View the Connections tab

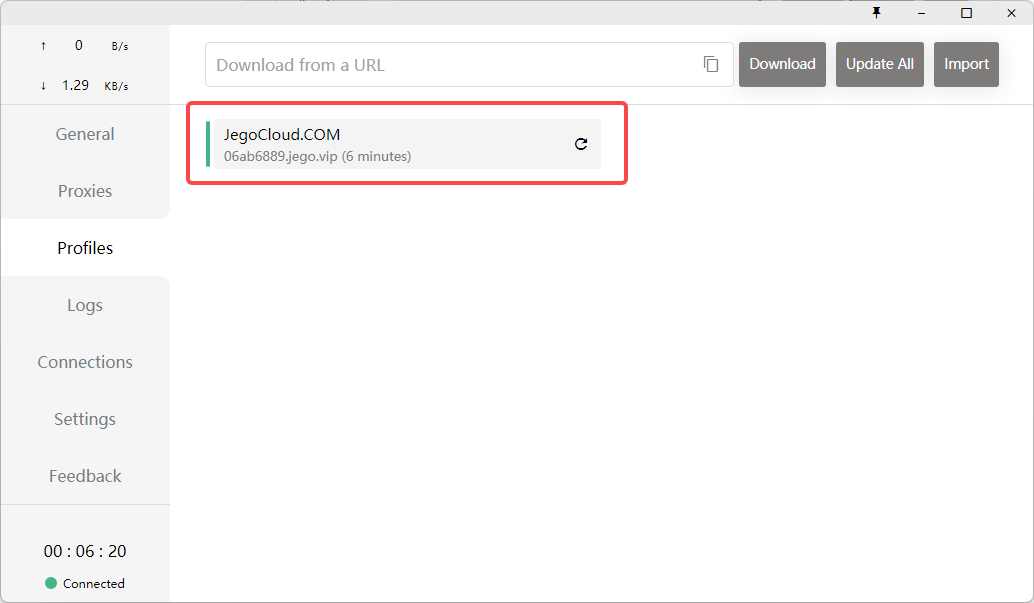coord(85,362)
